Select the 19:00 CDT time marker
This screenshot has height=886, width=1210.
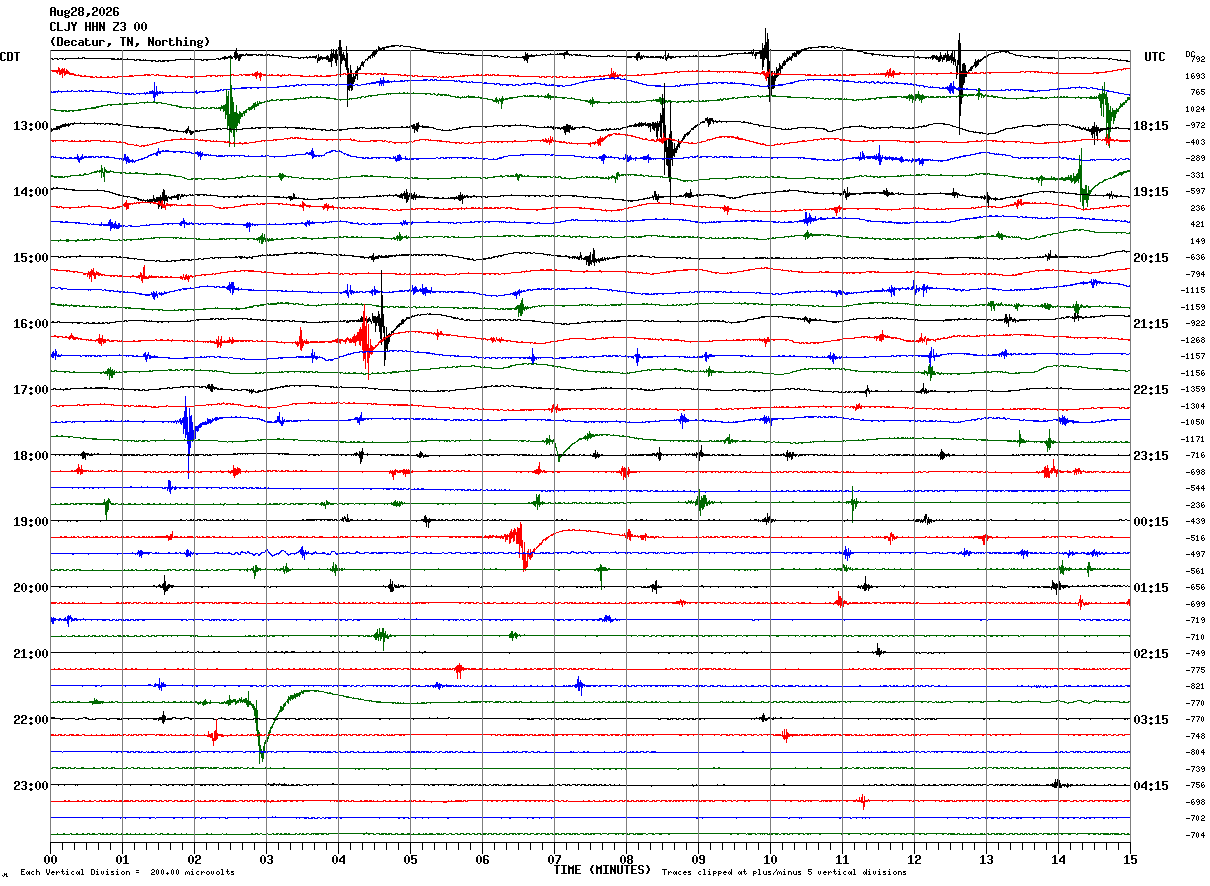(x=30, y=522)
